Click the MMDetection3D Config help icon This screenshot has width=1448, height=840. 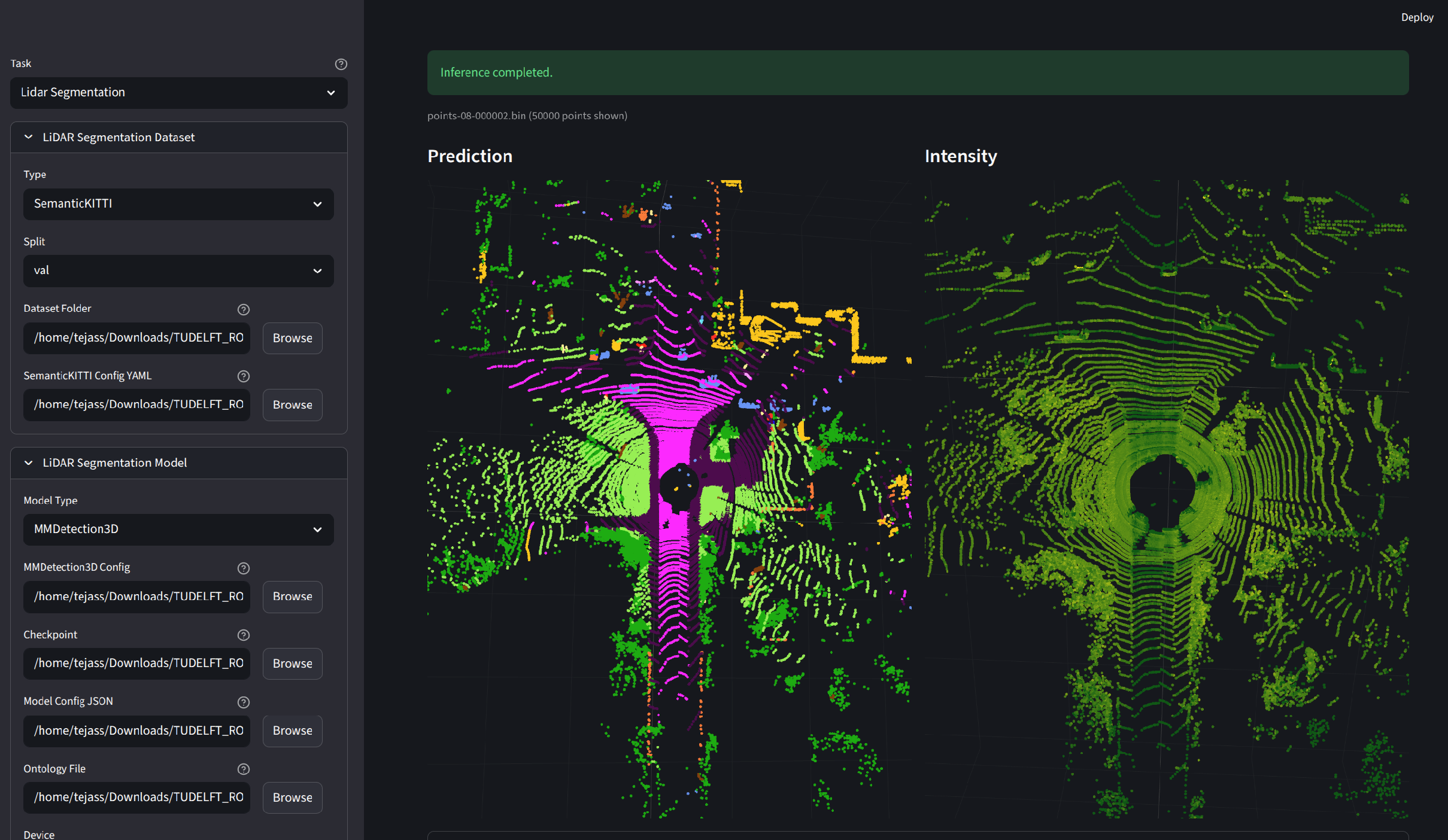[x=243, y=568]
